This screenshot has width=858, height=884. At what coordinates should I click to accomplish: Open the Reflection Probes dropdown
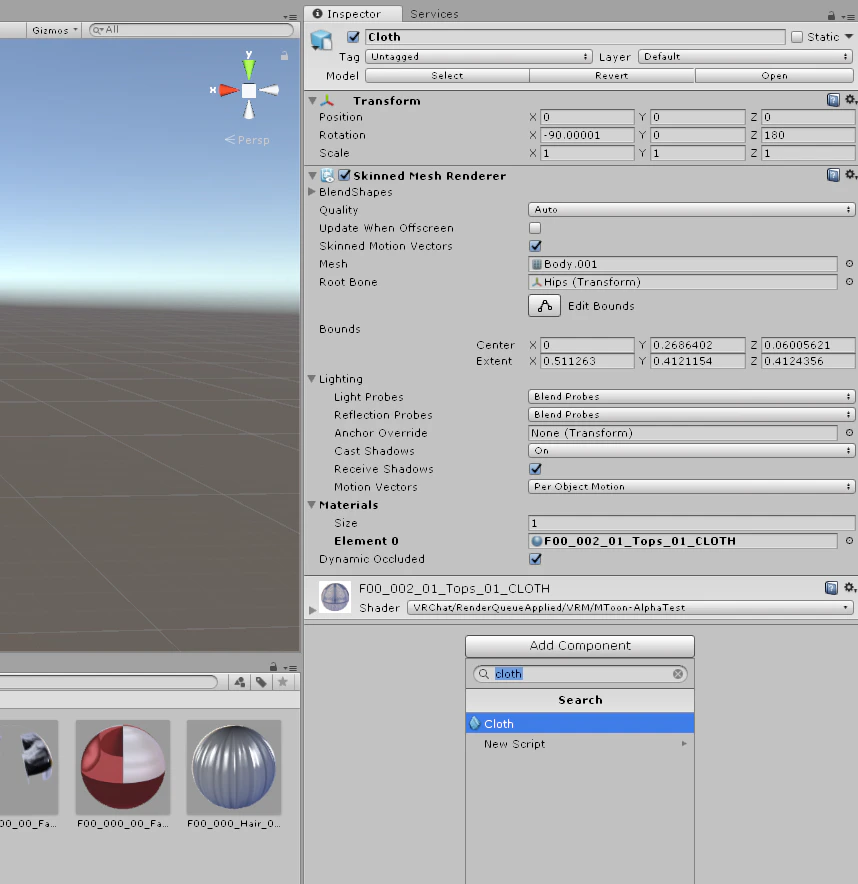[x=691, y=414]
